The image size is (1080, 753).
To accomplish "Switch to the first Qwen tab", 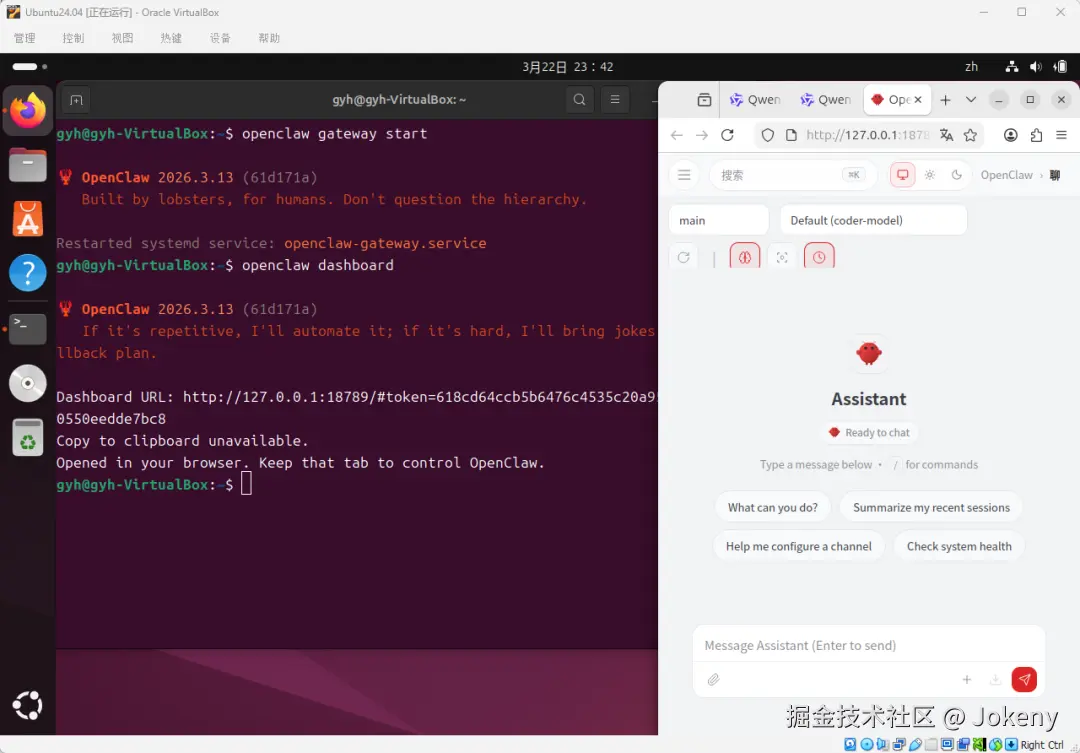I will 756,100.
